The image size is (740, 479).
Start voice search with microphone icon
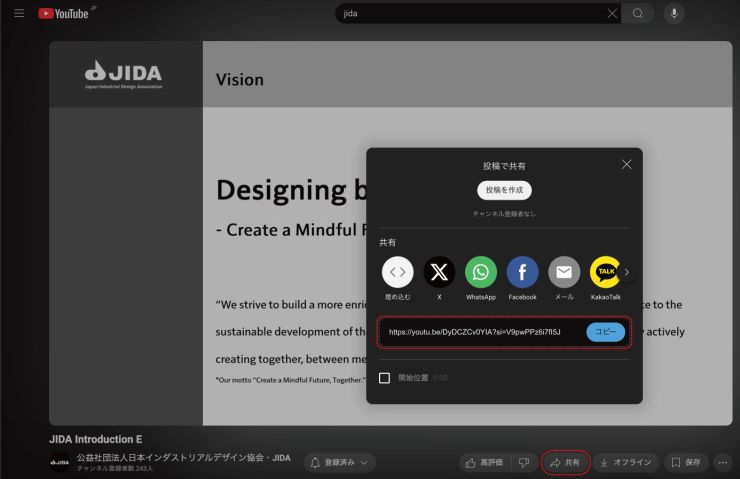tap(674, 14)
